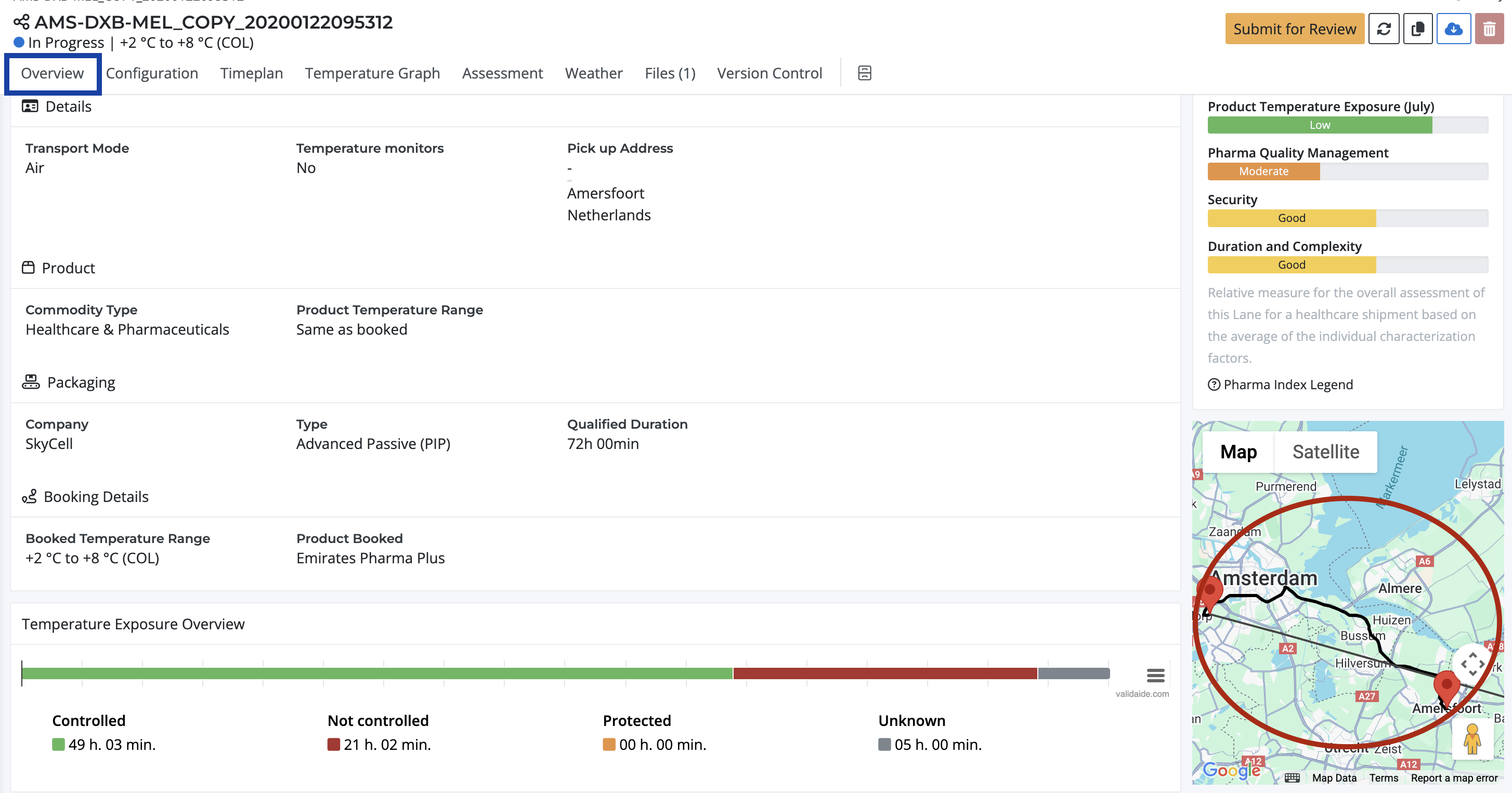This screenshot has width=1512, height=793.
Task: Click the Submit for Review button
Action: coord(1294,29)
